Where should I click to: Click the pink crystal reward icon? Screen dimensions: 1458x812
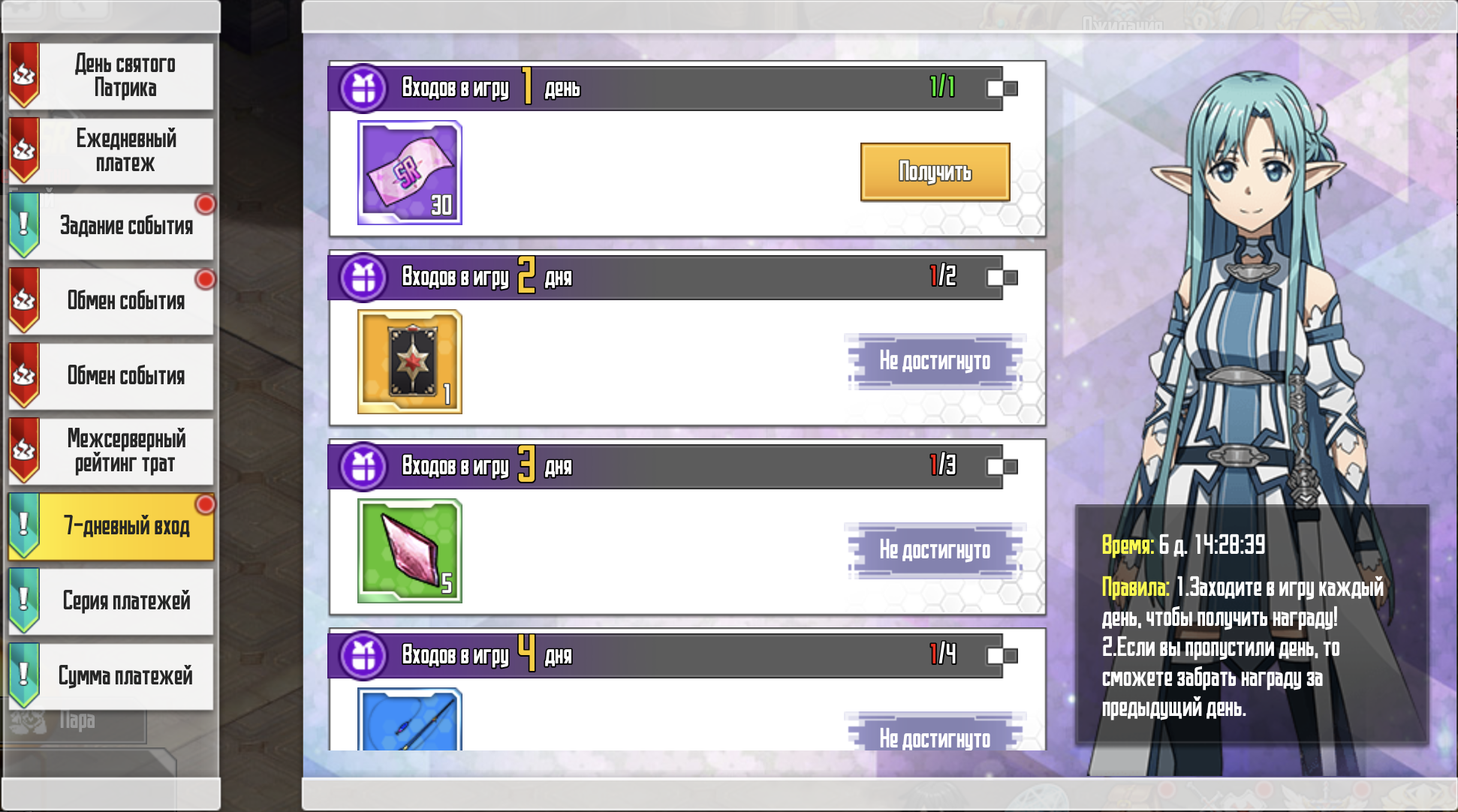pos(409,551)
